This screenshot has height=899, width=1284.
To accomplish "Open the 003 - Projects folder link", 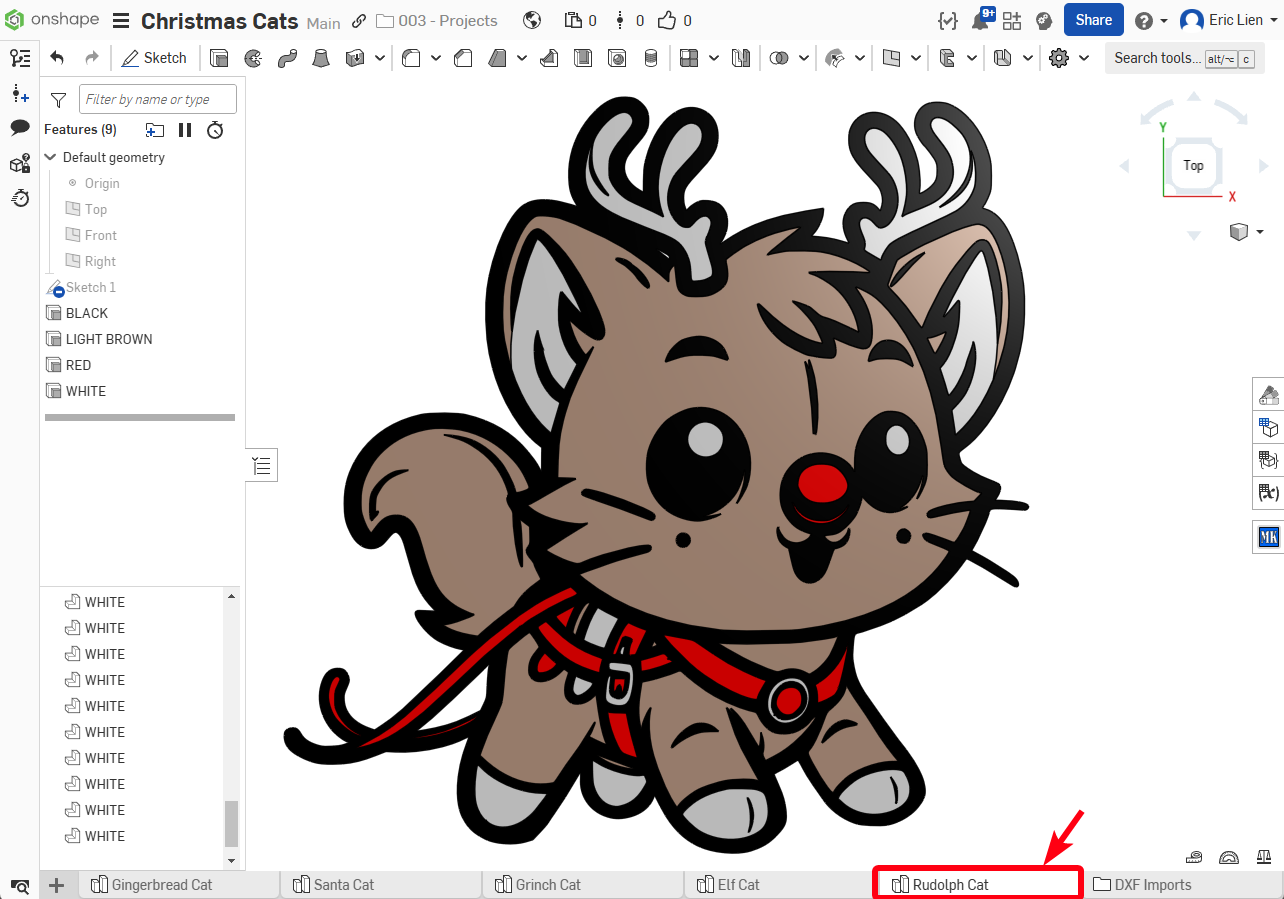I will coord(437,20).
